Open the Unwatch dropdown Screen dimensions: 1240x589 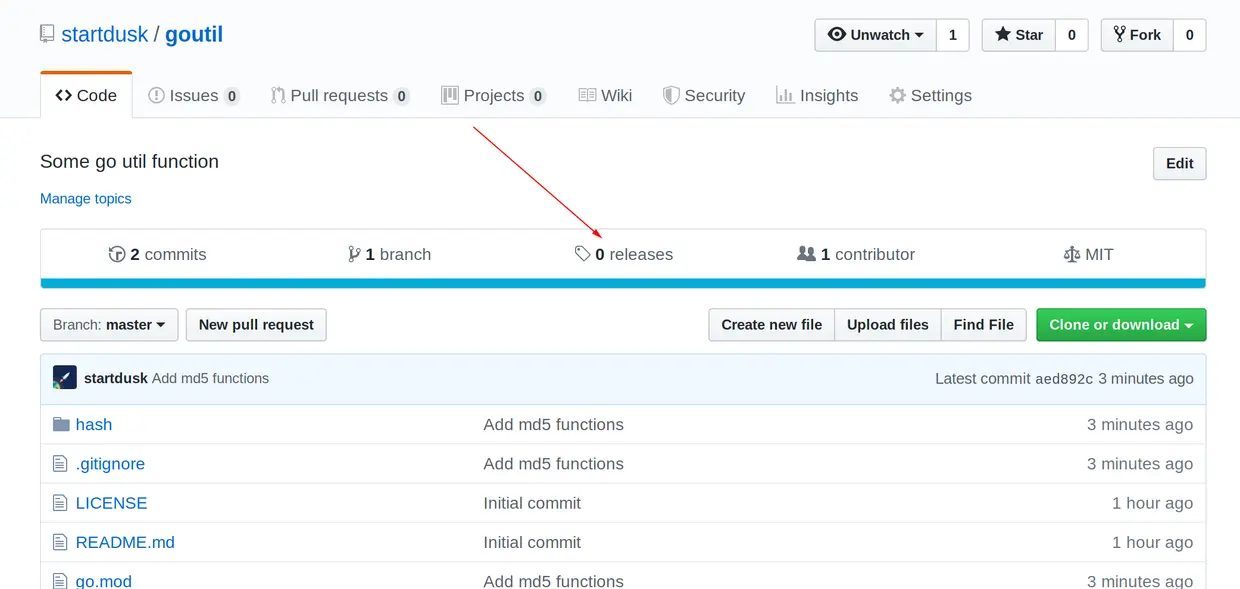[x=876, y=35]
